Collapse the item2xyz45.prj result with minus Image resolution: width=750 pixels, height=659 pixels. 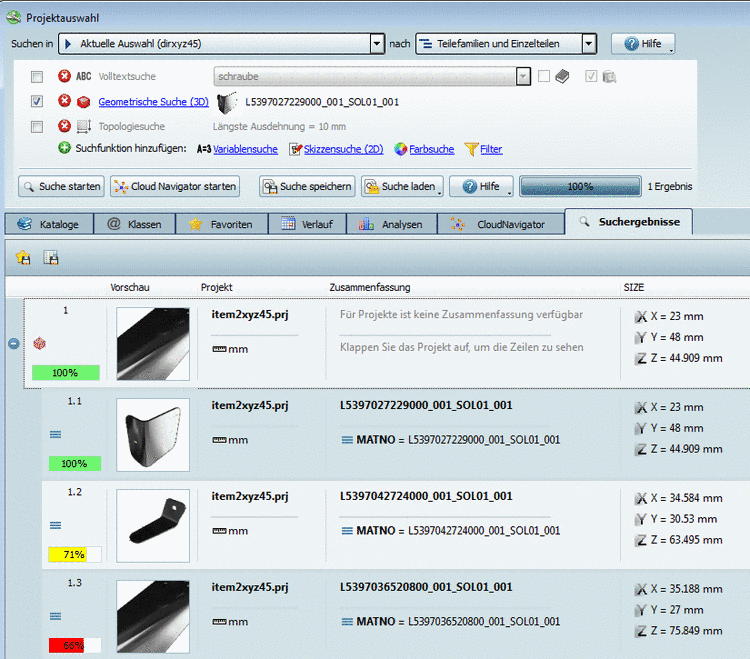point(13,343)
